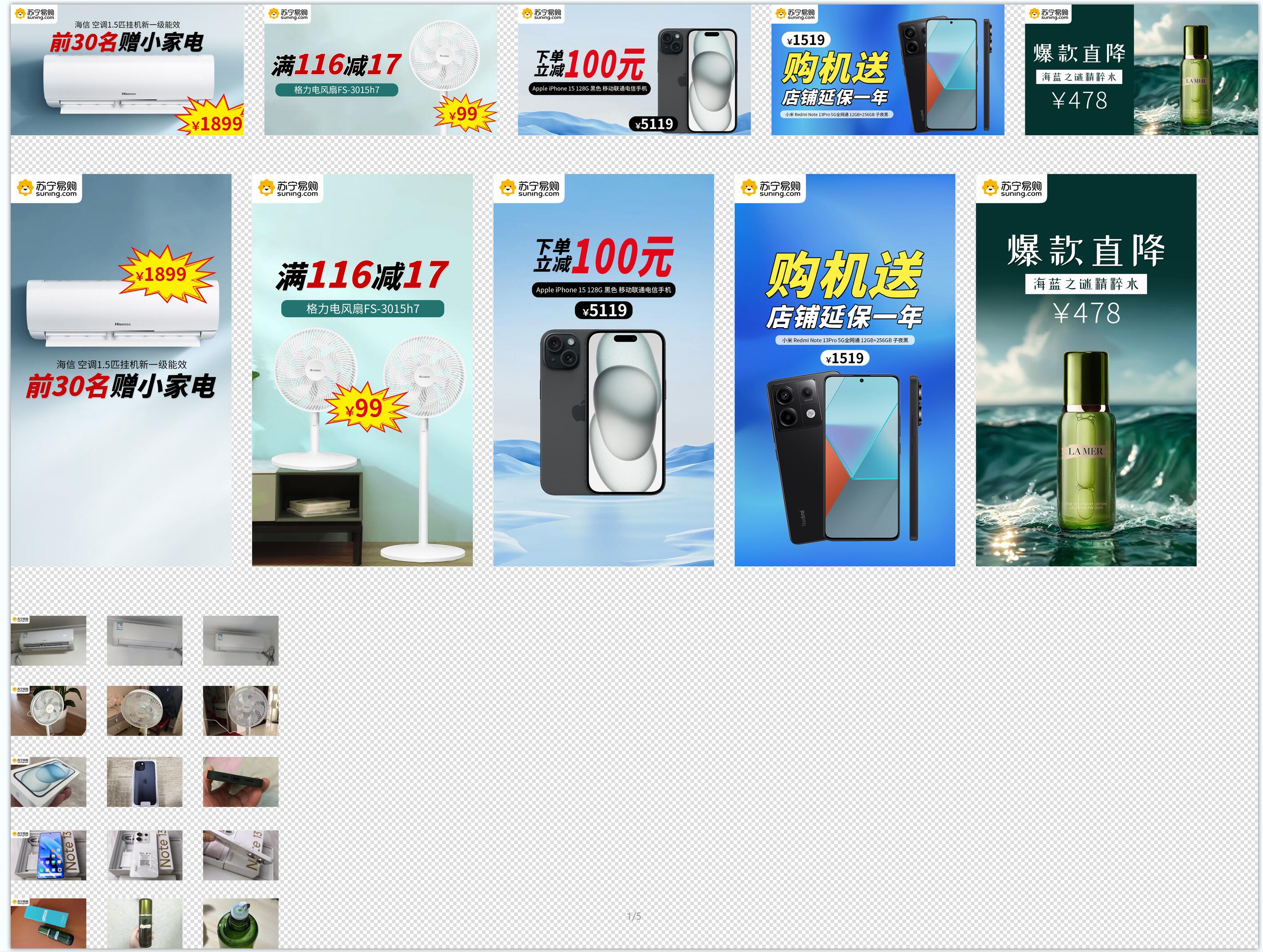
Task: Click Suning logo on horizontal air conditioner banner
Action: point(35,13)
